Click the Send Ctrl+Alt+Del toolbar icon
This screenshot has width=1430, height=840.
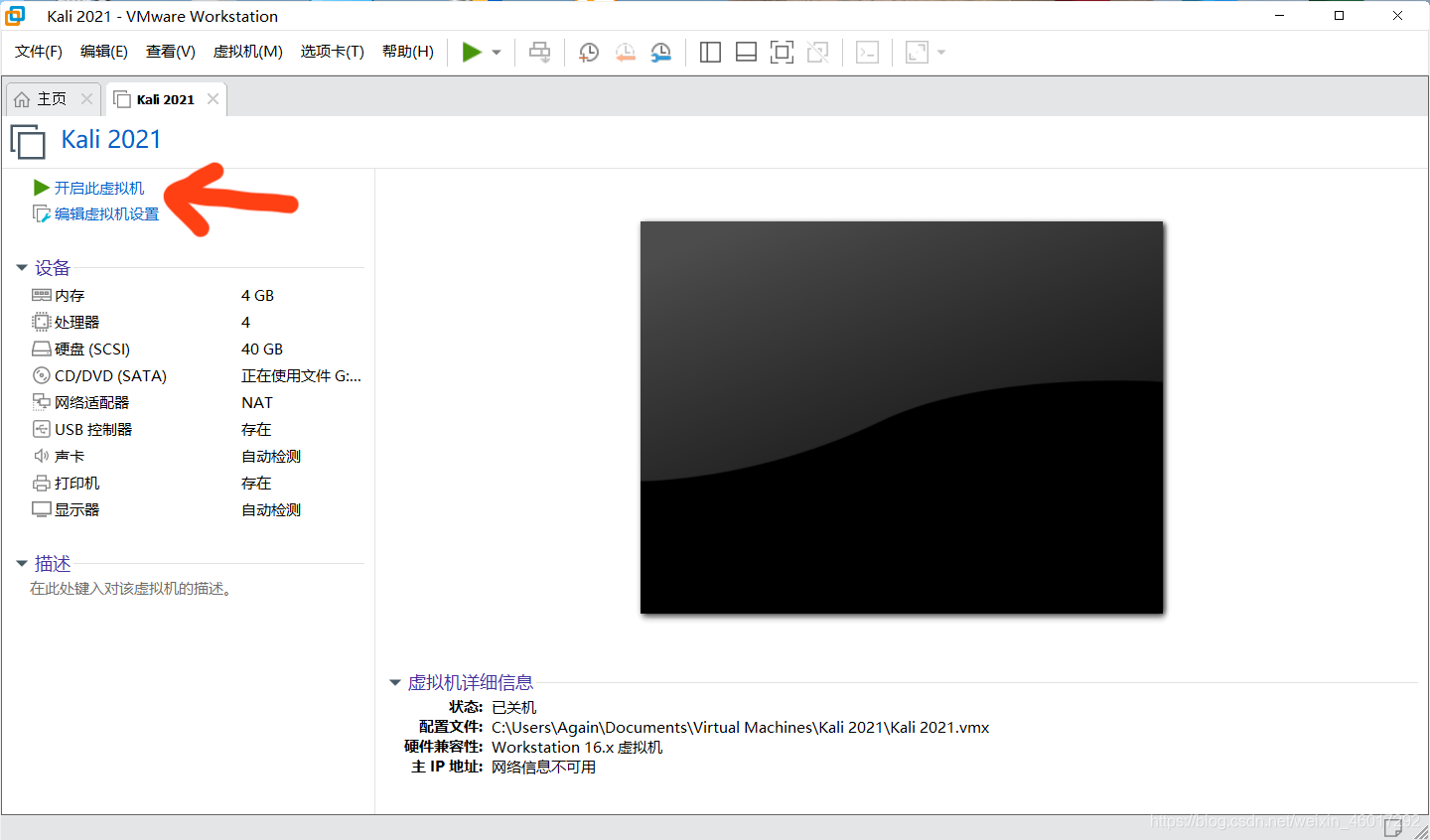coord(539,53)
